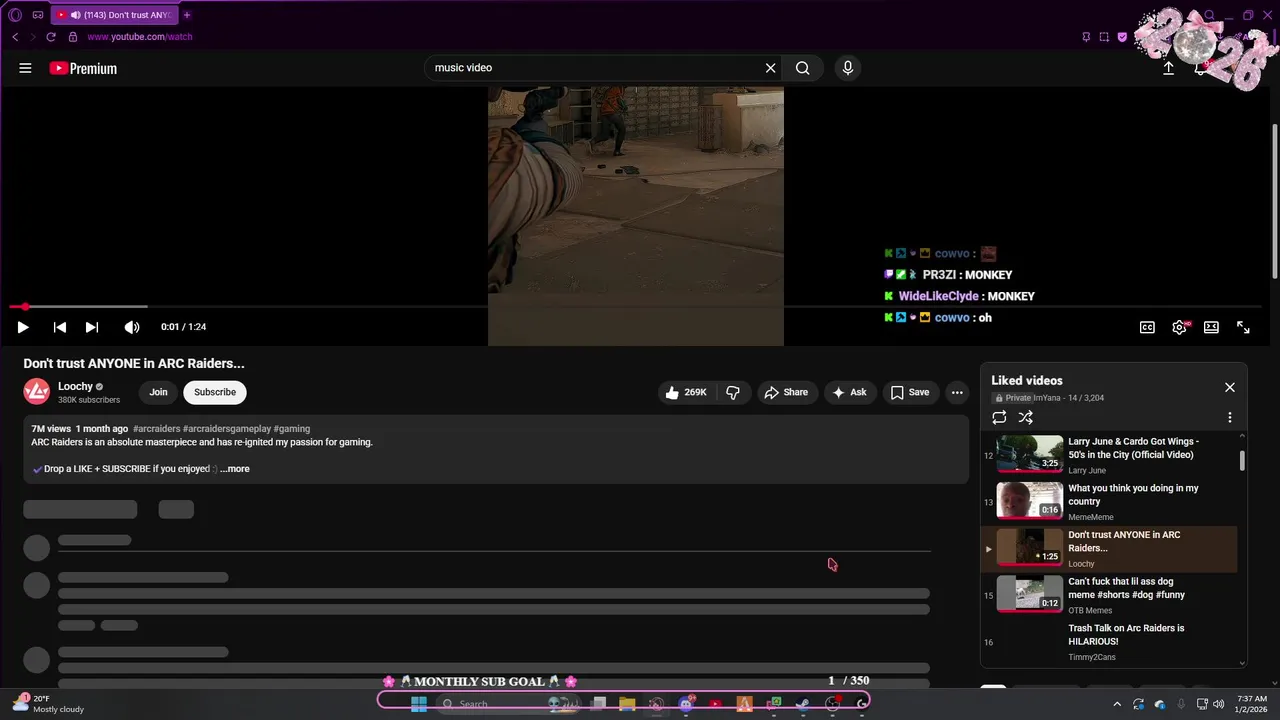Like the video with 269K likes
The height and width of the screenshot is (720, 1280).
[x=686, y=392]
